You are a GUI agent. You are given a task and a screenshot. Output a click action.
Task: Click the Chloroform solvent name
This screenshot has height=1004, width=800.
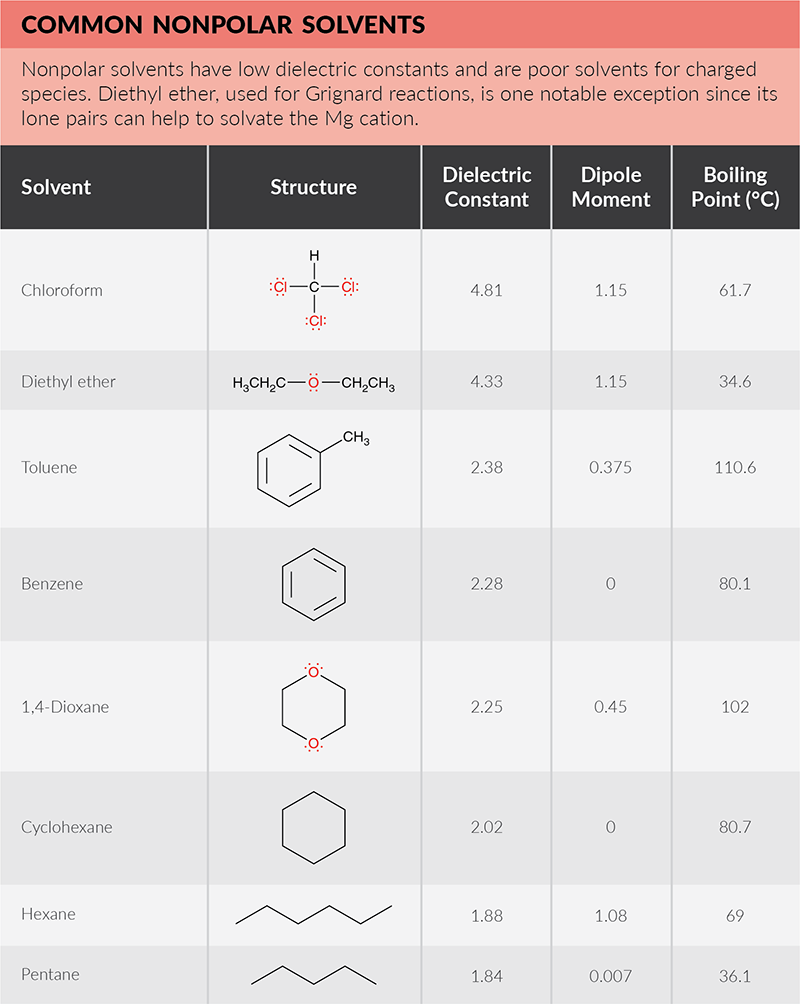tap(62, 290)
